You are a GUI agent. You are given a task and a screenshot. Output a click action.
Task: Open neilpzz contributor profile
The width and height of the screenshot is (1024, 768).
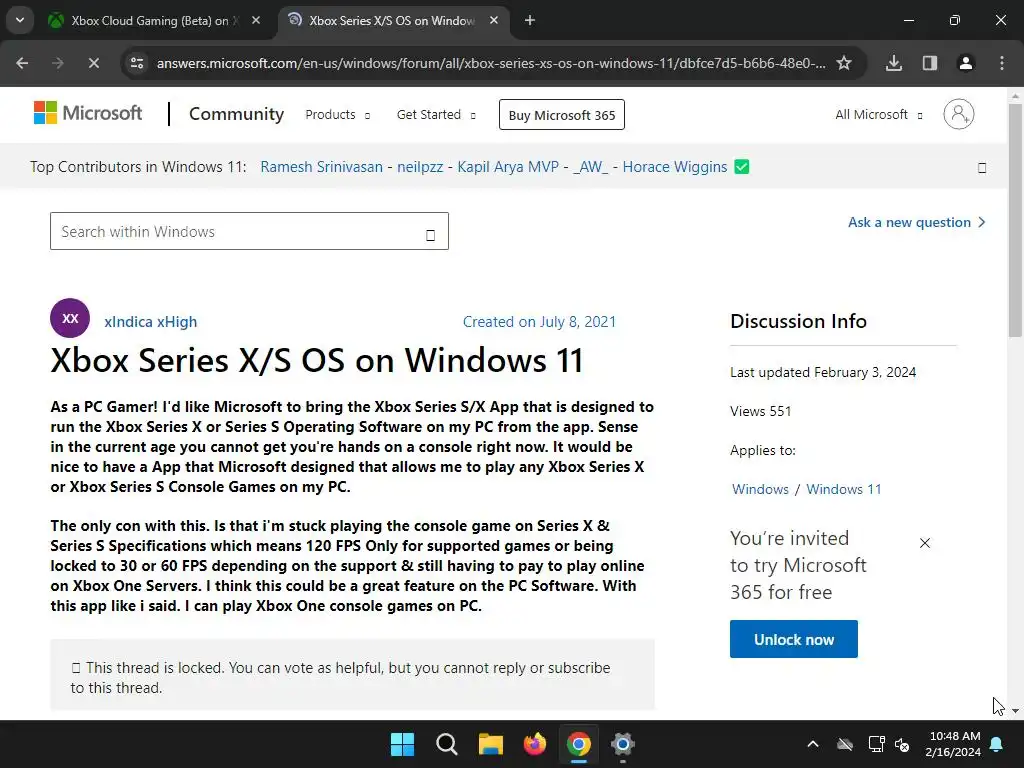pos(420,167)
